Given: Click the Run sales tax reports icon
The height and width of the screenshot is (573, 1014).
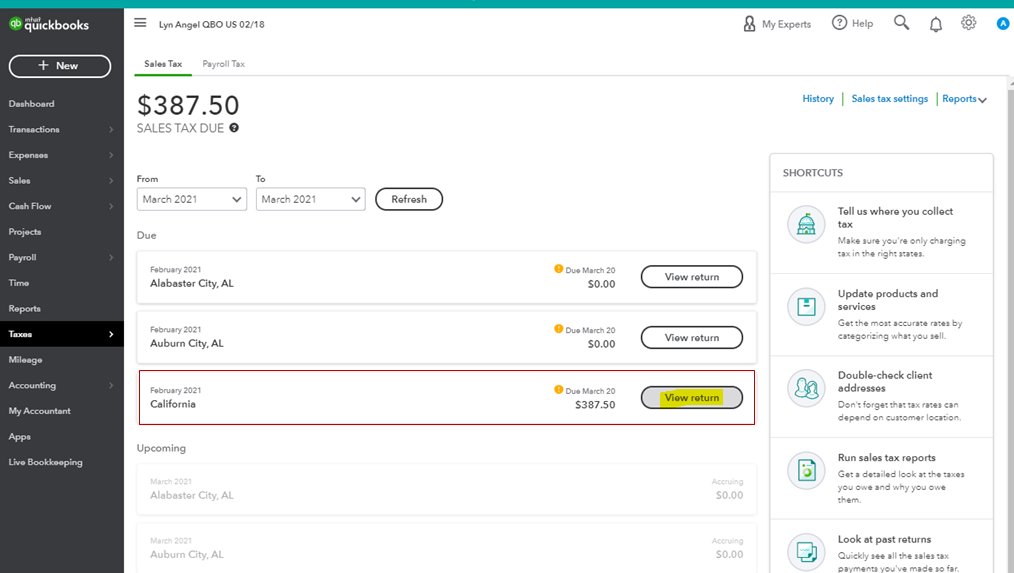Looking at the screenshot, I should tap(806, 470).
